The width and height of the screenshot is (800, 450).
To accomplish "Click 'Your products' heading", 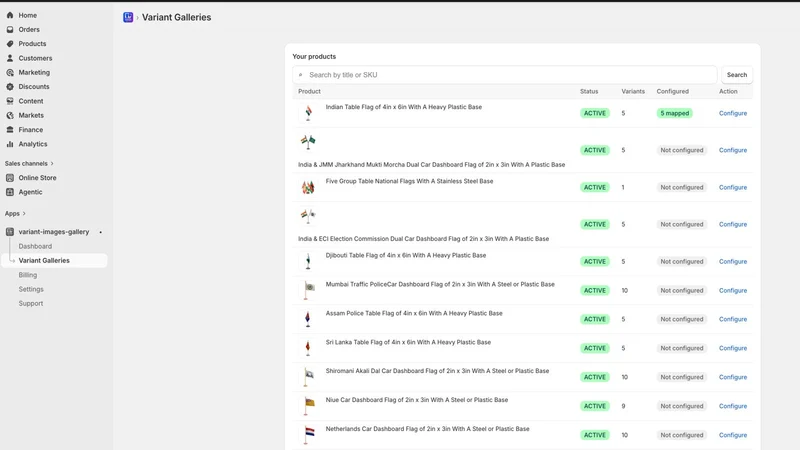I will [314, 57].
